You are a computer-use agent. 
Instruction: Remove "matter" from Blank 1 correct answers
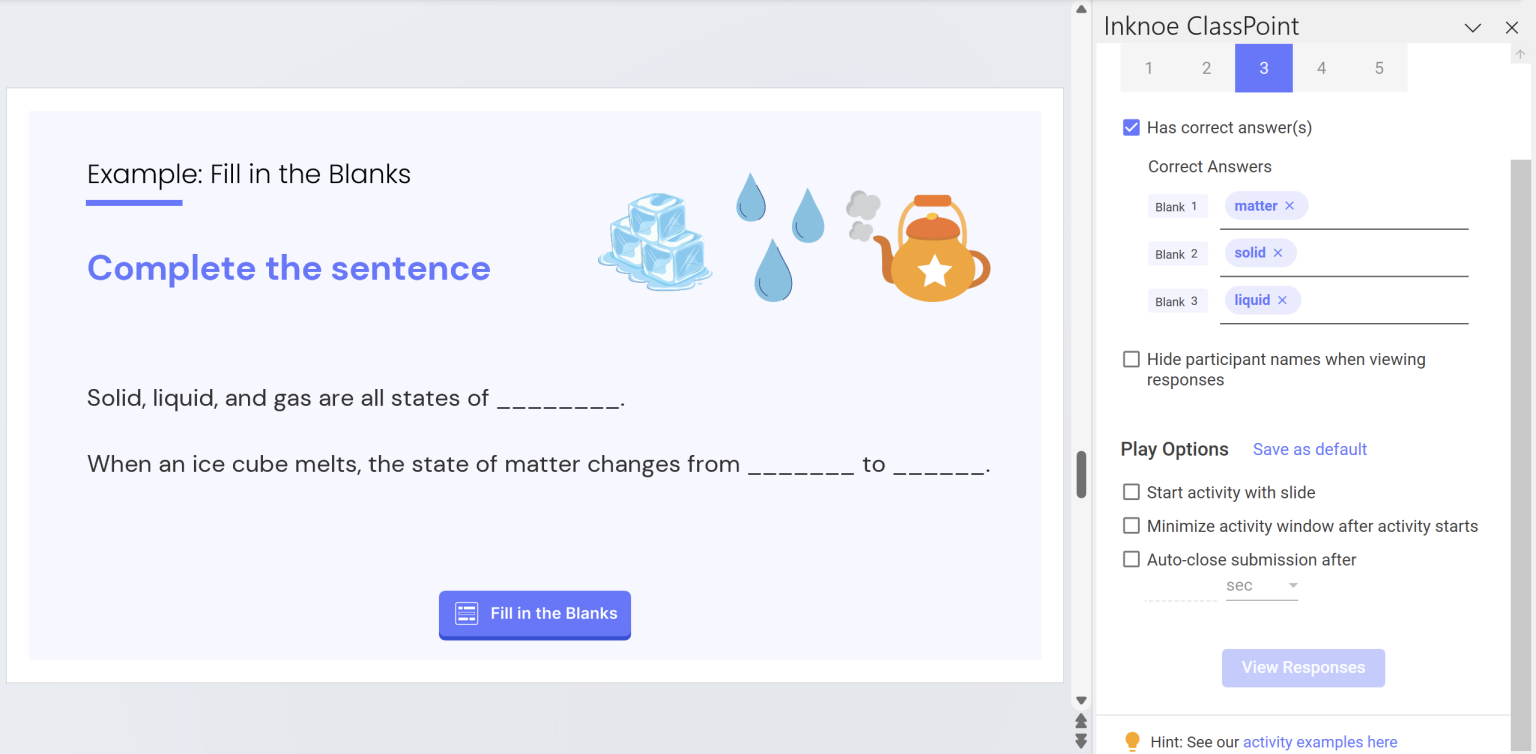tap(1290, 205)
